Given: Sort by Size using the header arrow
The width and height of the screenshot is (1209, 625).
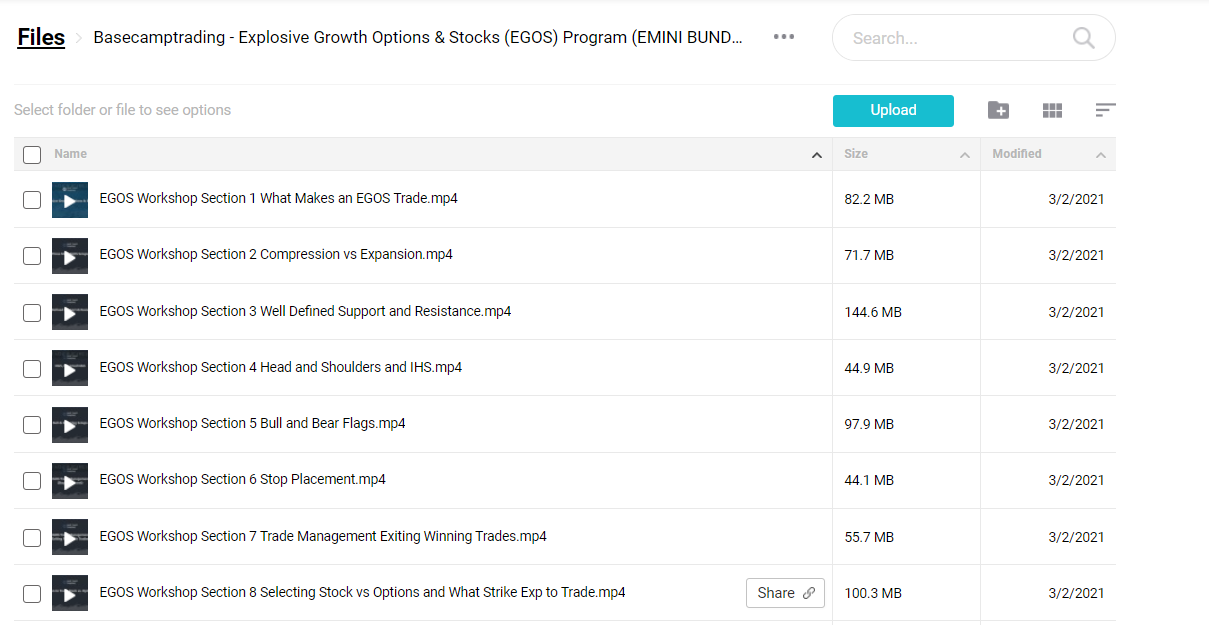Looking at the screenshot, I should pyautogui.click(x=965, y=155).
